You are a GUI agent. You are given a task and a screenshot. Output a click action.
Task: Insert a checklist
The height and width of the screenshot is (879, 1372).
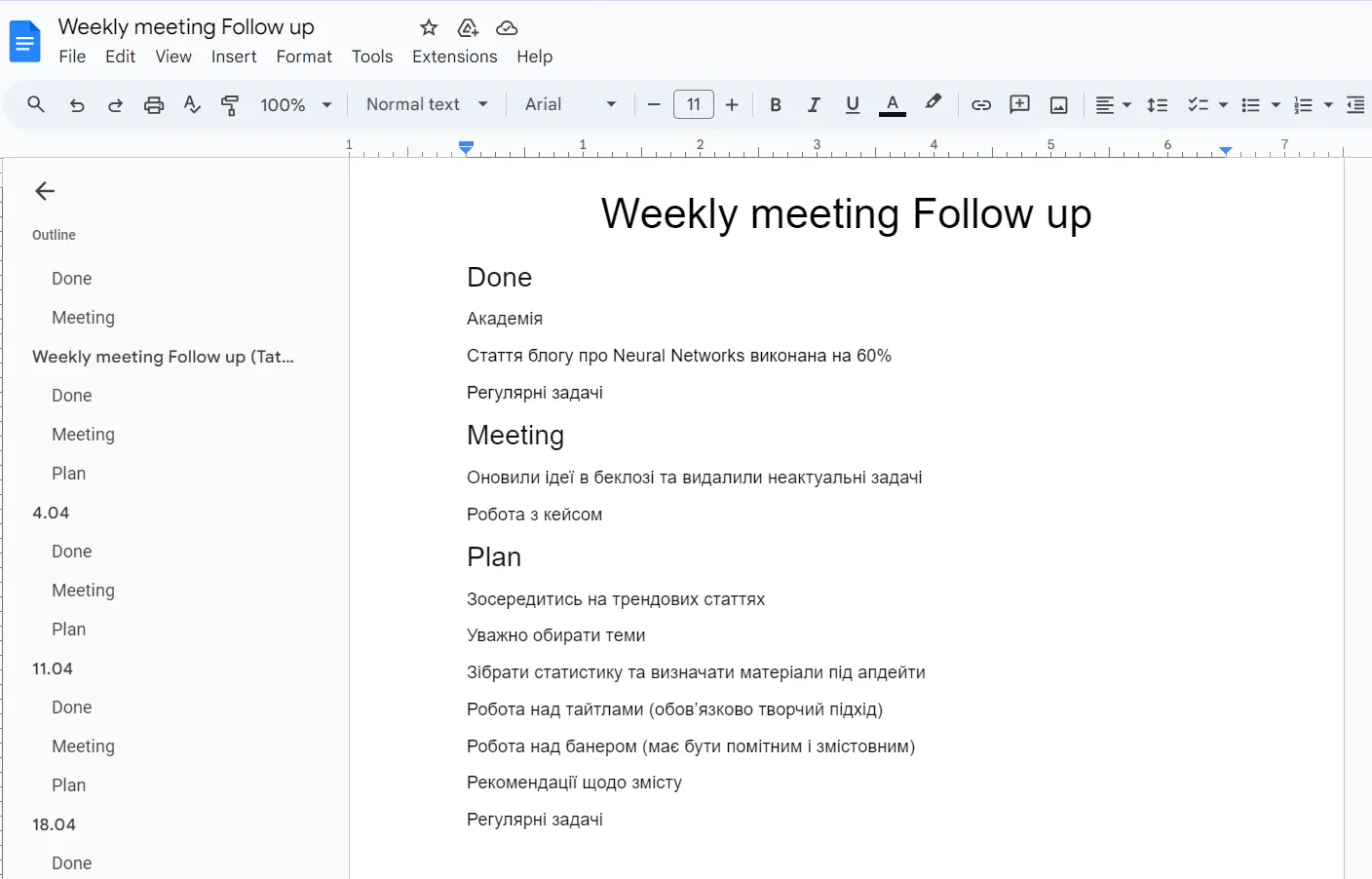(1198, 104)
